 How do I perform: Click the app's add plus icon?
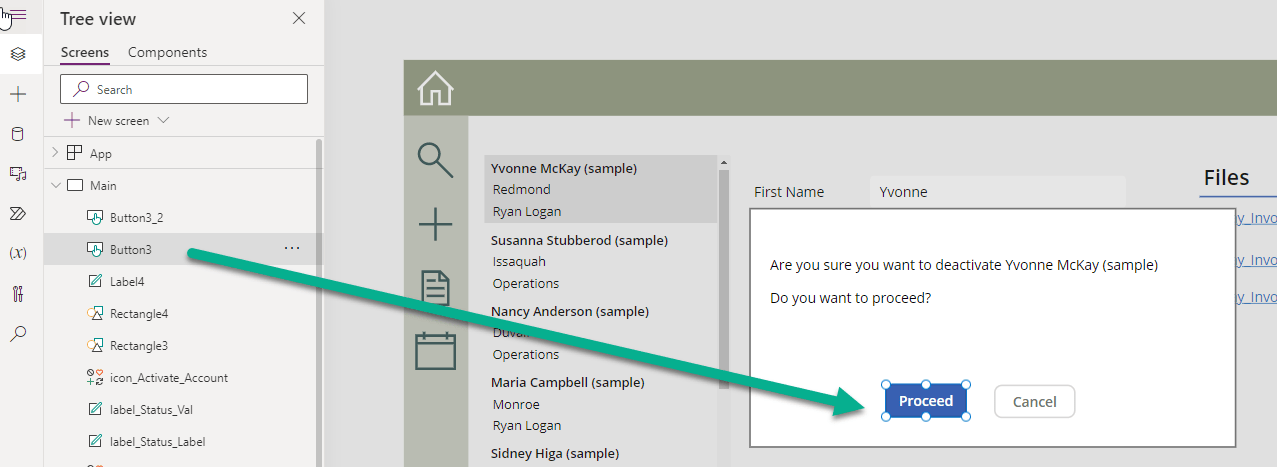click(435, 224)
